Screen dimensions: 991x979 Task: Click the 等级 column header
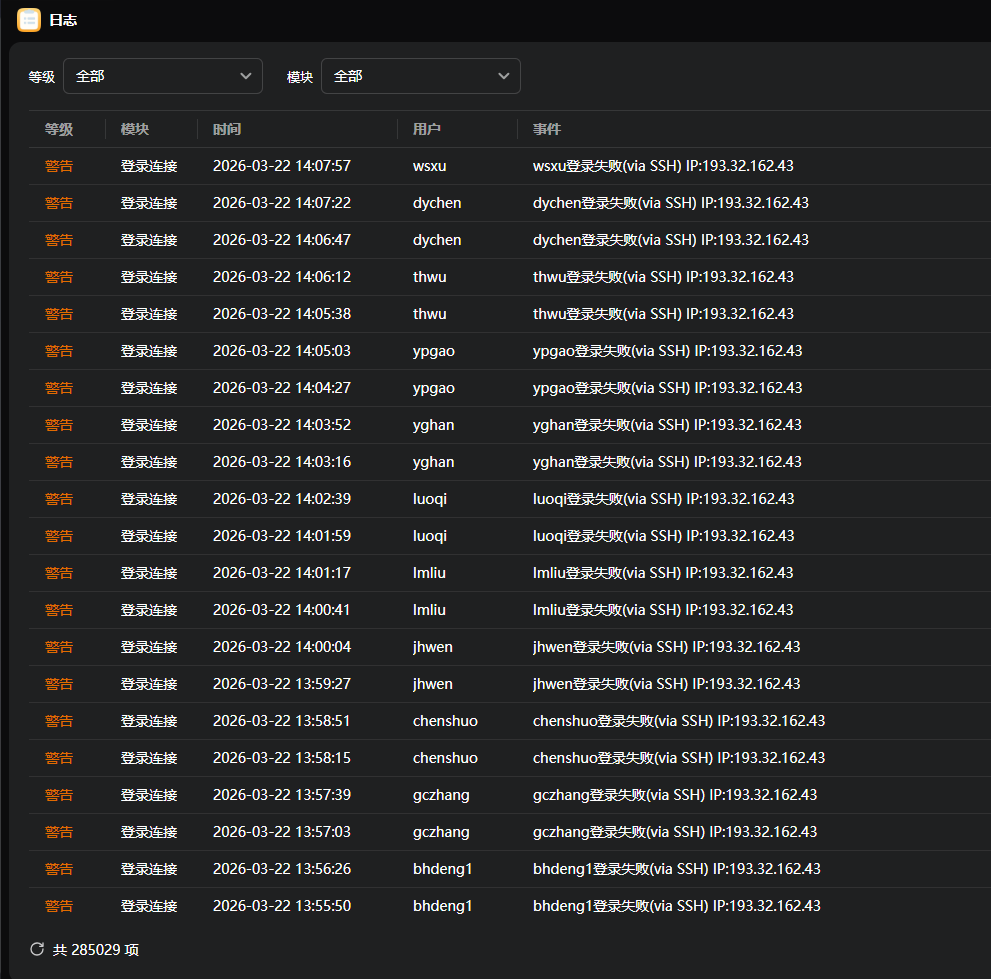59,129
